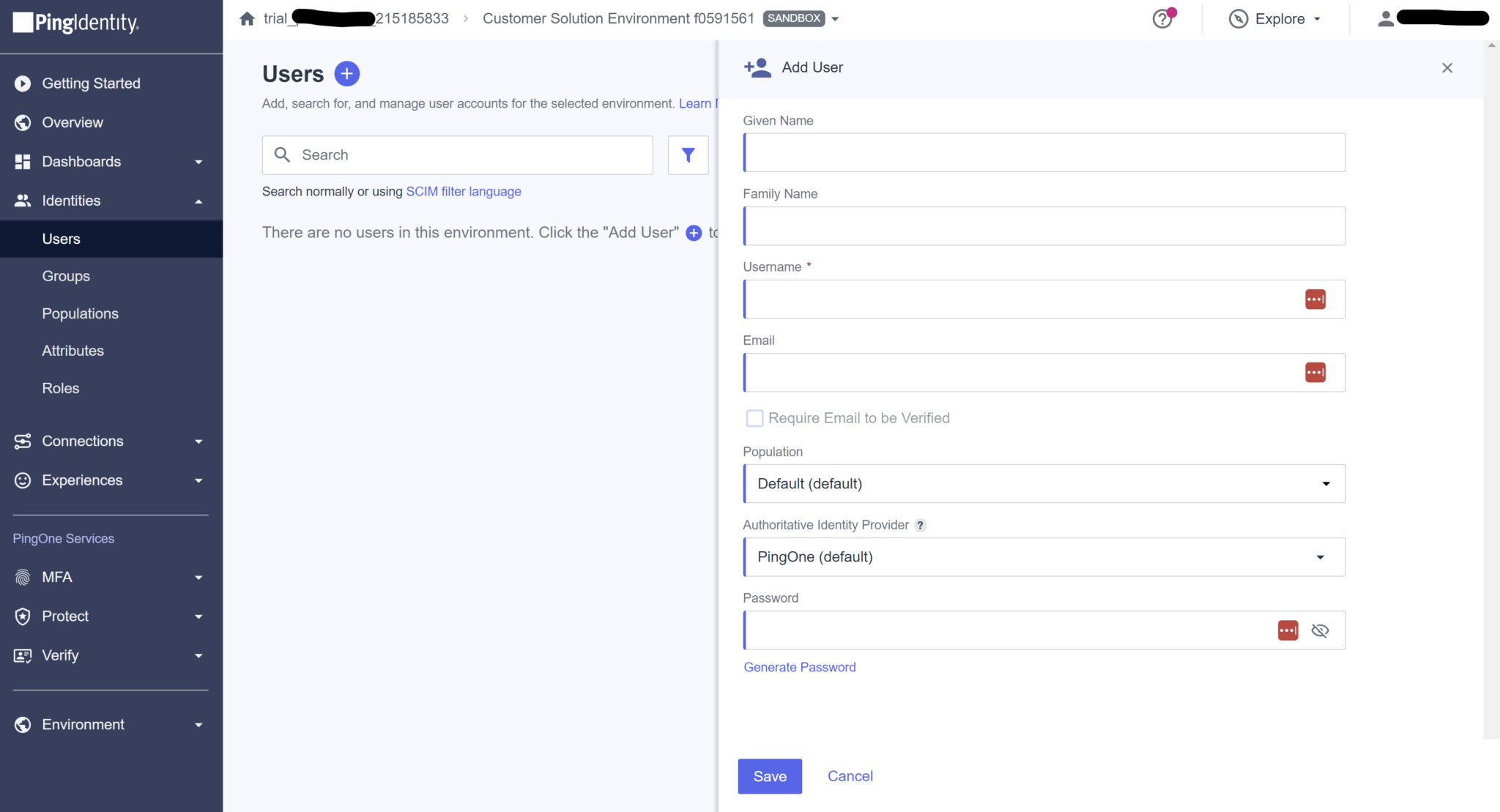Save the new user
The image size is (1500, 812).
[x=769, y=775]
